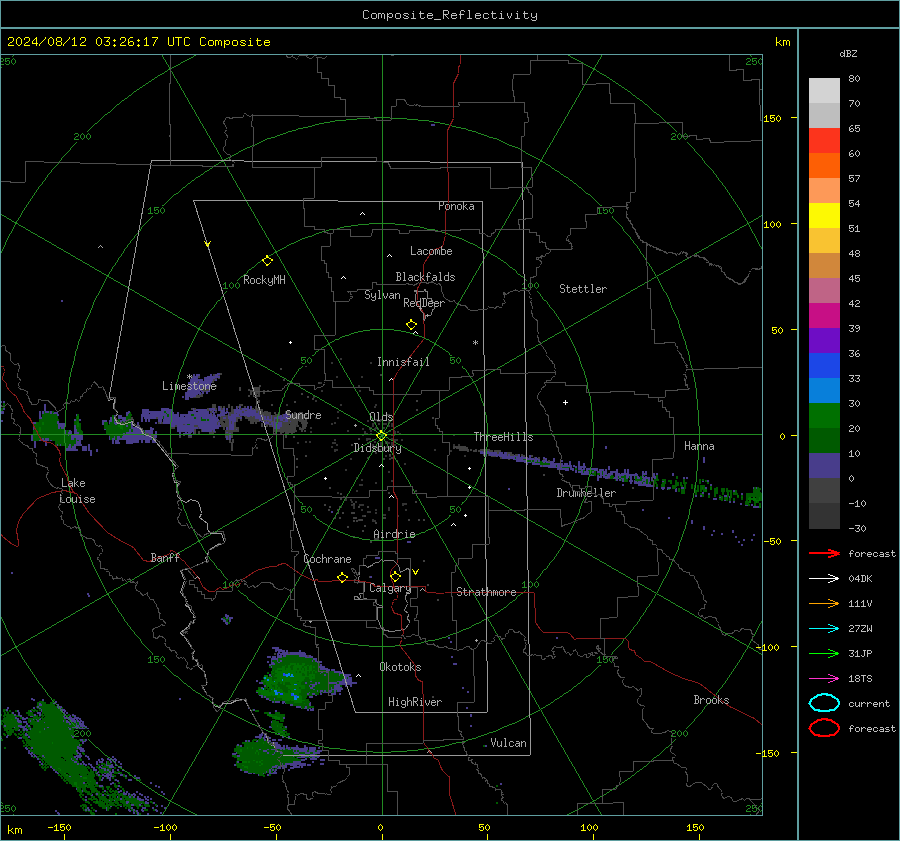Click the Calgary city label
The height and width of the screenshot is (841, 900).
pos(390,588)
